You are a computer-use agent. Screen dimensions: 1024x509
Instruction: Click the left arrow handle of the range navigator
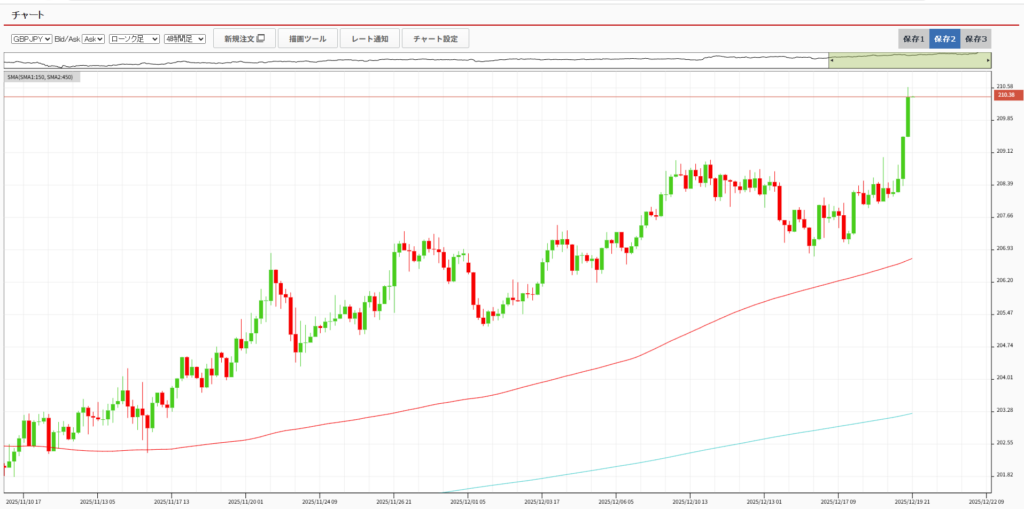[x=829, y=61]
